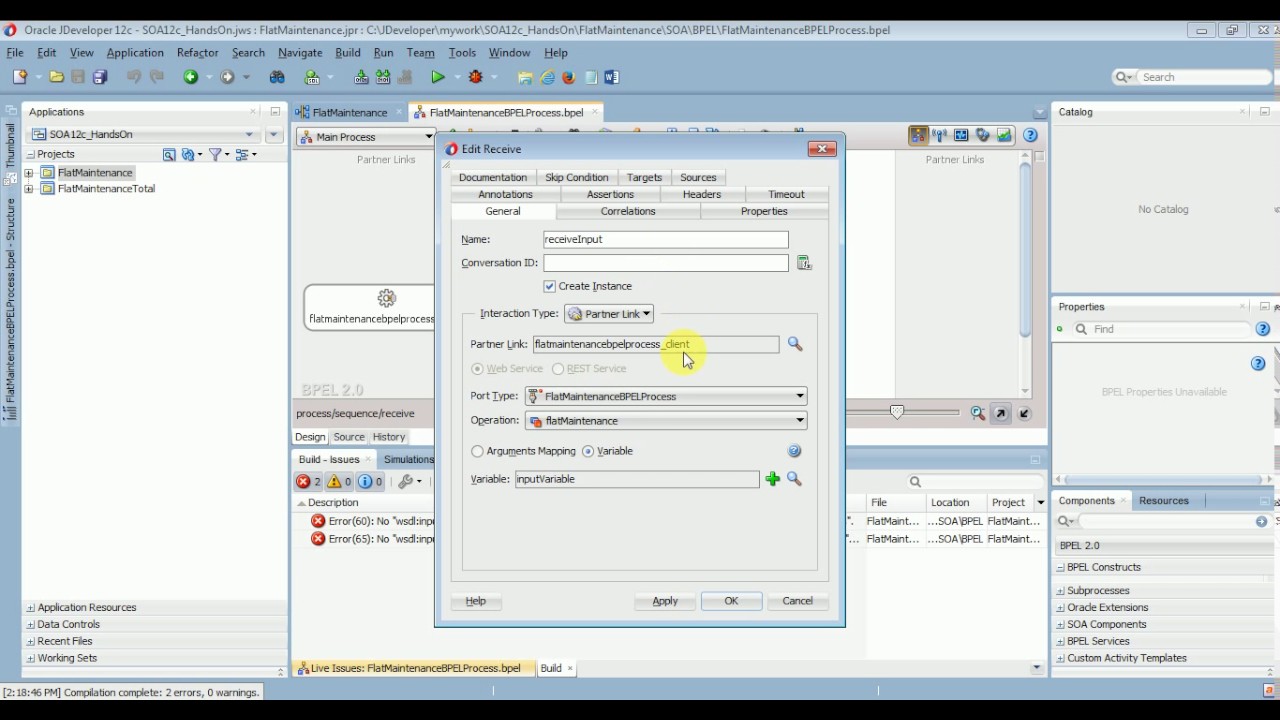Click the Word document icon in toolbar

612,77
